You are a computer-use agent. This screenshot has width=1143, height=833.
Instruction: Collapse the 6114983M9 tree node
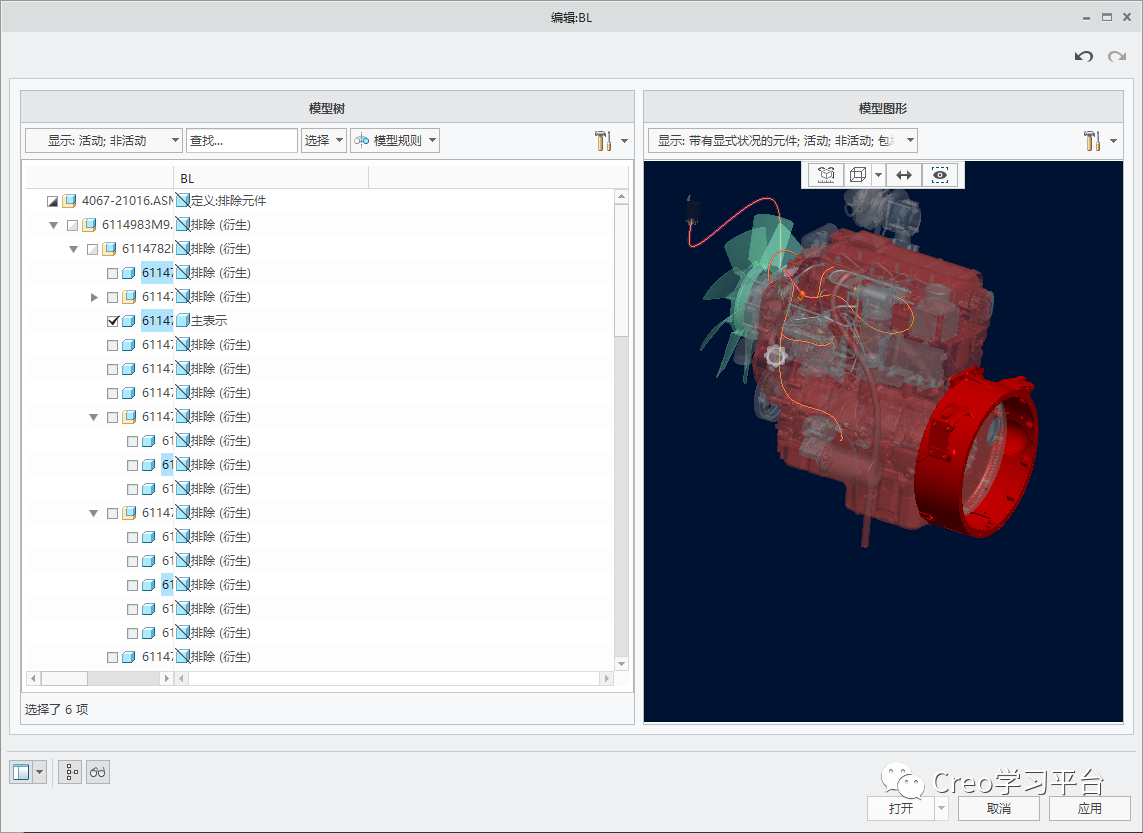53,225
